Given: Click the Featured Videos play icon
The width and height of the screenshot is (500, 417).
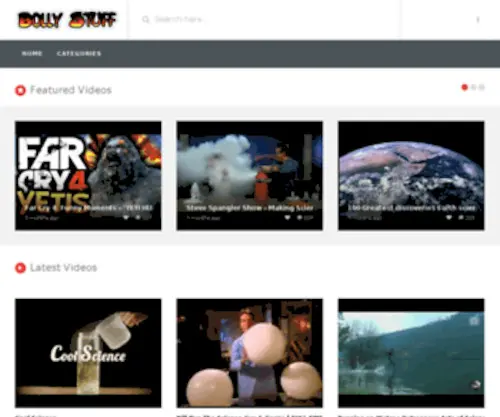Looking at the screenshot, I should coord(20,90).
